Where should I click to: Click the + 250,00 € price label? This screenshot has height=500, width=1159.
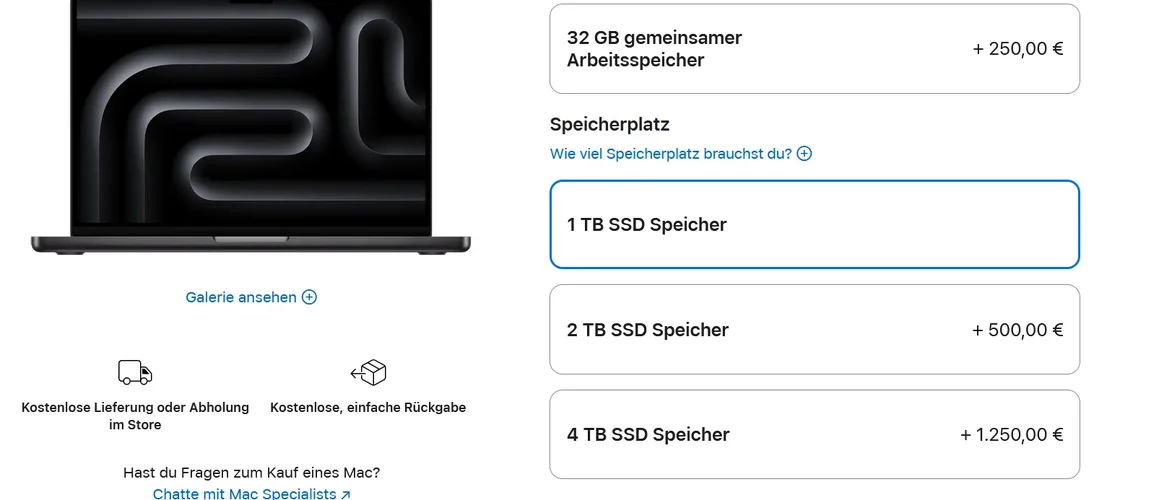pos(1017,49)
